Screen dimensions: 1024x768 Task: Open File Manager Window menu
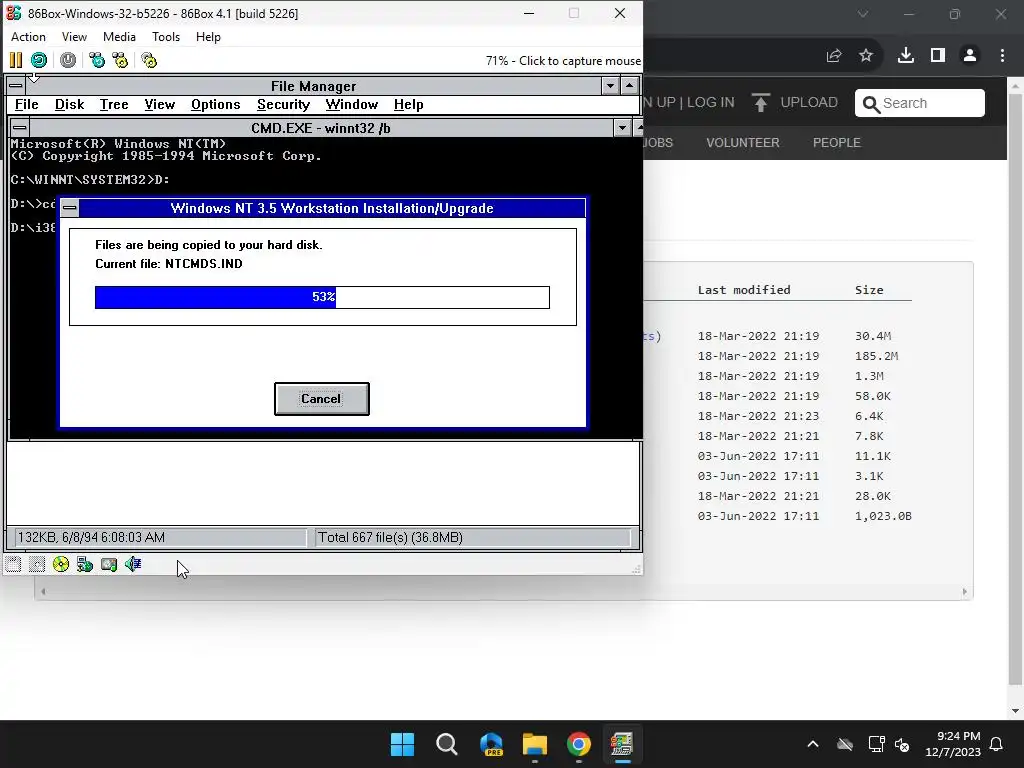click(x=352, y=104)
